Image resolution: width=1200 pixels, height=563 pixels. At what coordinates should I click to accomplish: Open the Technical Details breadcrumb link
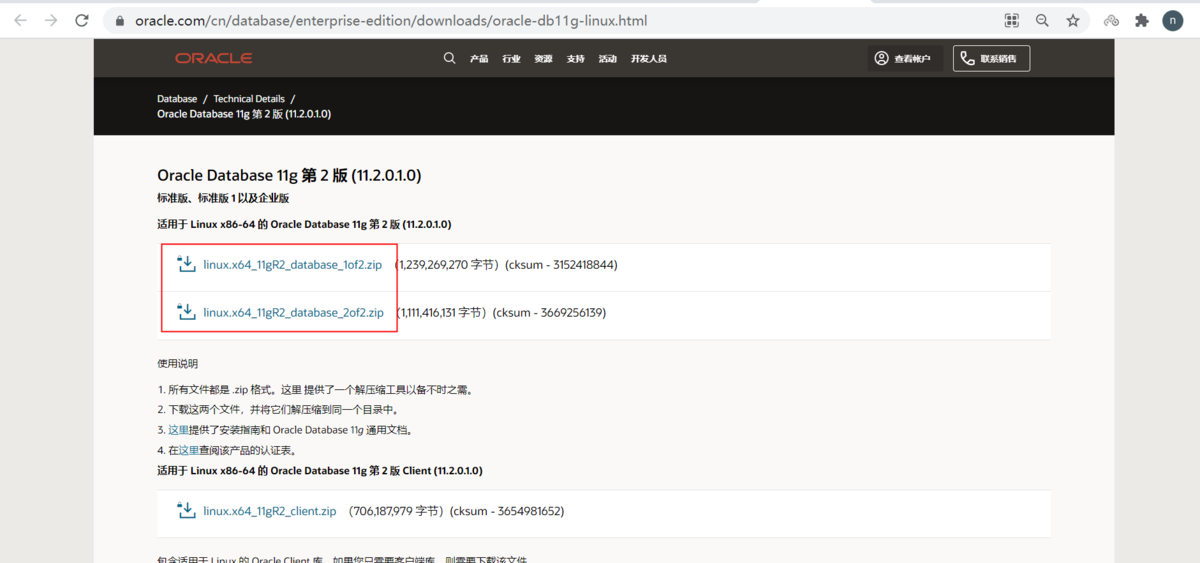(x=249, y=99)
